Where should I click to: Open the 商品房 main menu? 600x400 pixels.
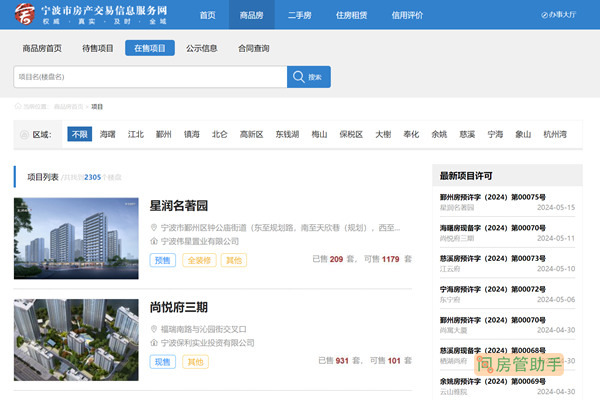point(251,15)
